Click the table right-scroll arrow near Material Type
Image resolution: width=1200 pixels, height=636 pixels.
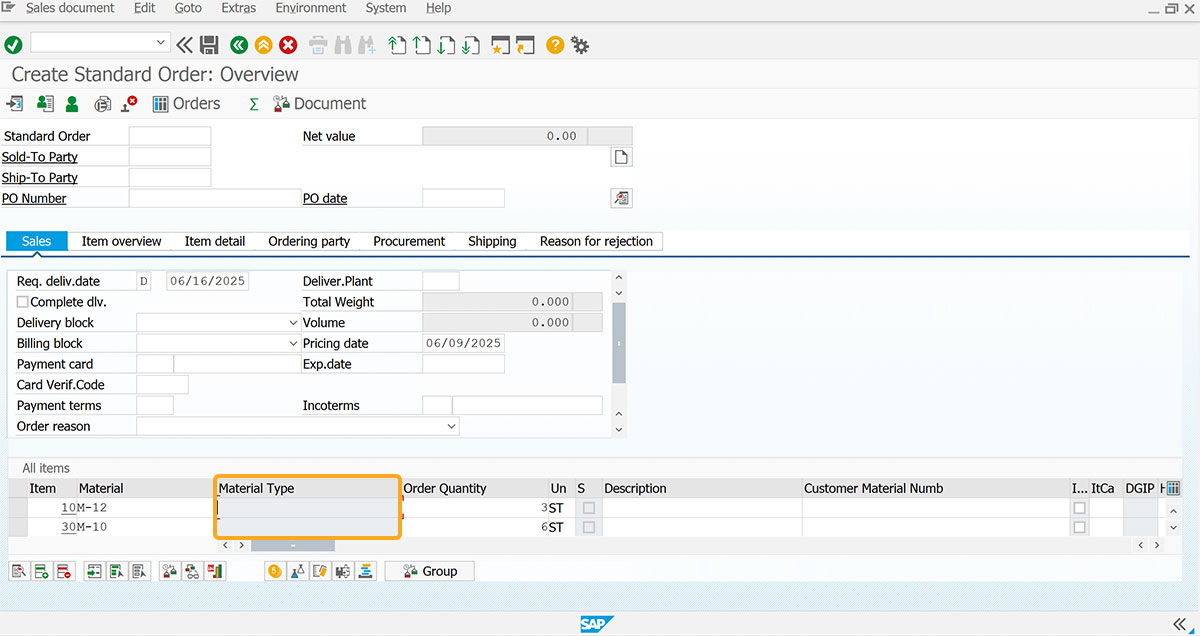242,546
